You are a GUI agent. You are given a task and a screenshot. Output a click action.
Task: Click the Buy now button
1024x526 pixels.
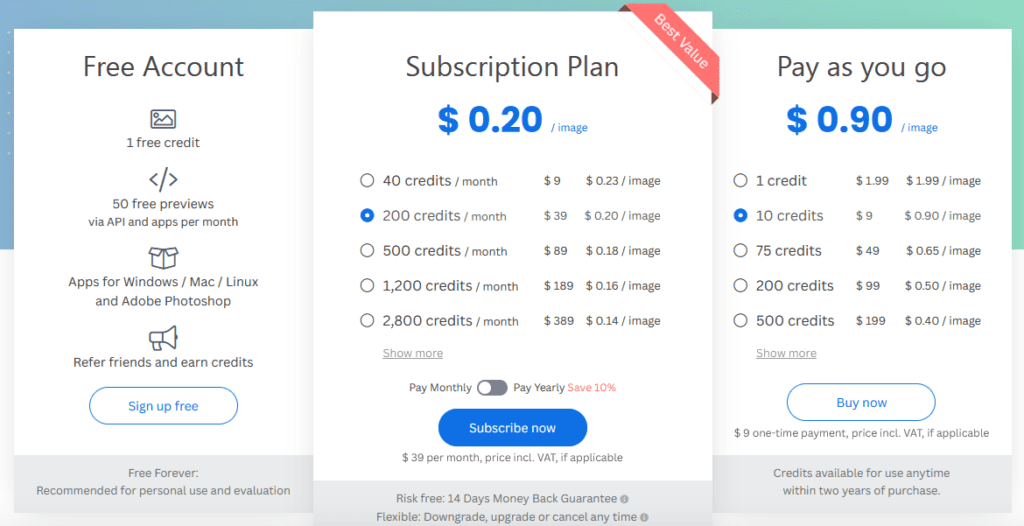[861, 403]
